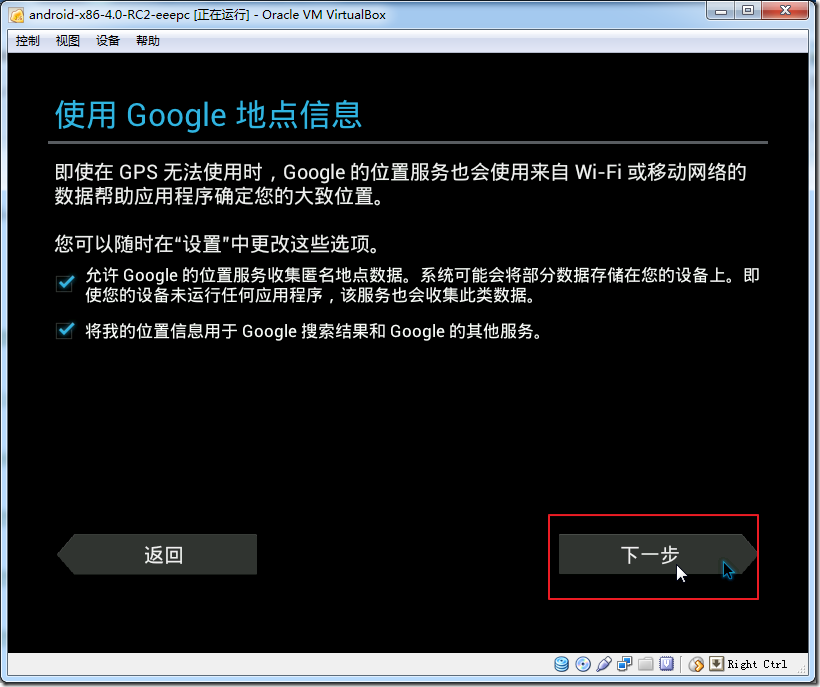This screenshot has width=820, height=687.
Task: Click the virtualization features chip icon
Action: coord(666,664)
